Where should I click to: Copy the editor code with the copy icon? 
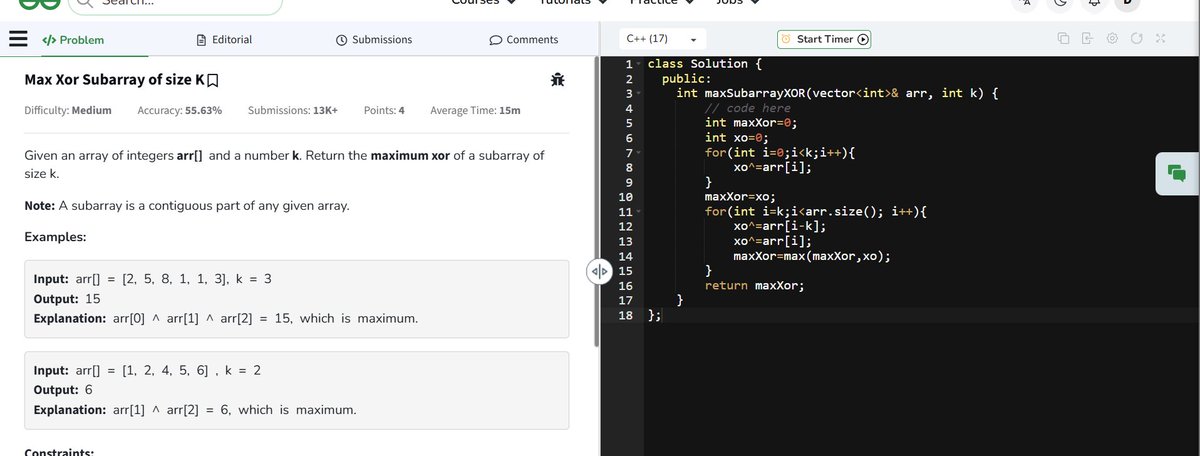[1063, 39]
